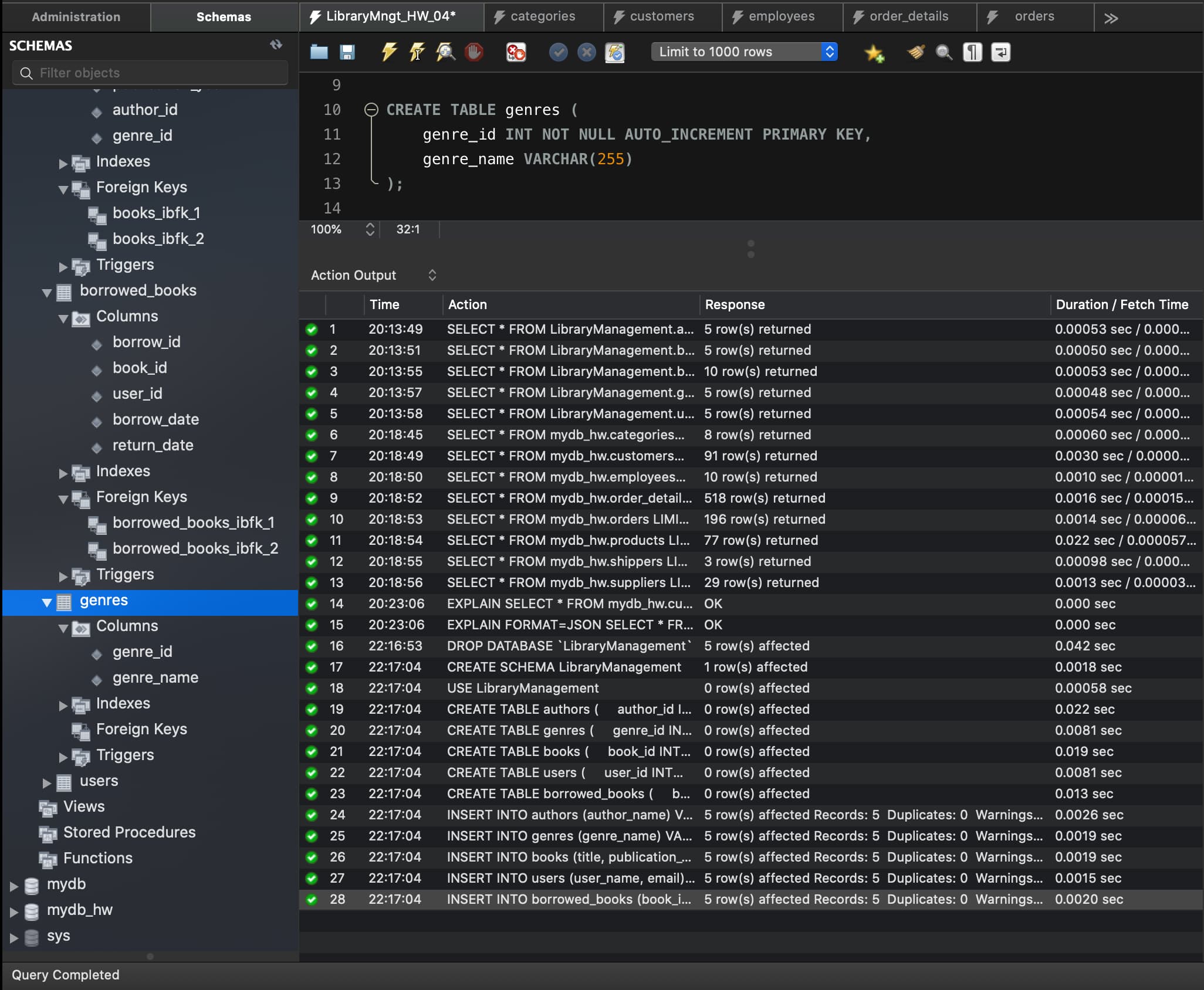Open the Limit to 1000 rows dropdown

744,52
